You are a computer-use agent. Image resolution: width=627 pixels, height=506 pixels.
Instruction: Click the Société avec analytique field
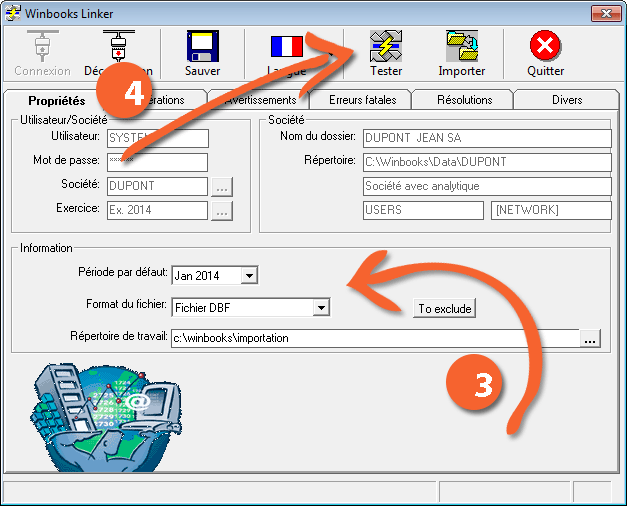[487, 186]
